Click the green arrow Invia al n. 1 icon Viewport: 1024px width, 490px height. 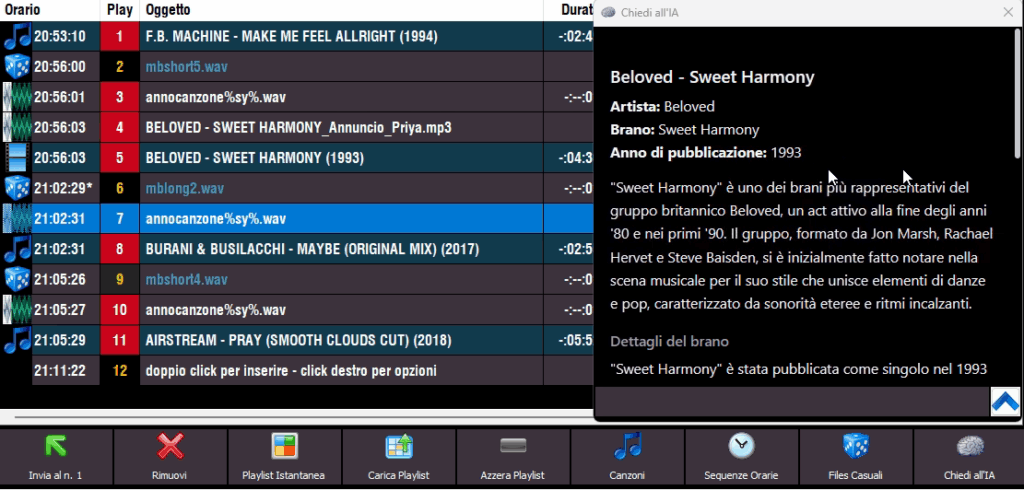point(56,447)
